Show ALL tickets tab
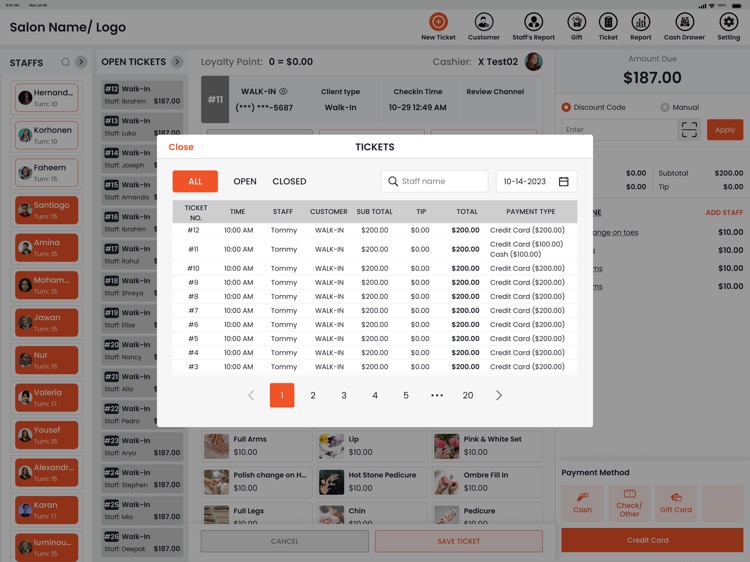The height and width of the screenshot is (562, 750). pyautogui.click(x=195, y=181)
